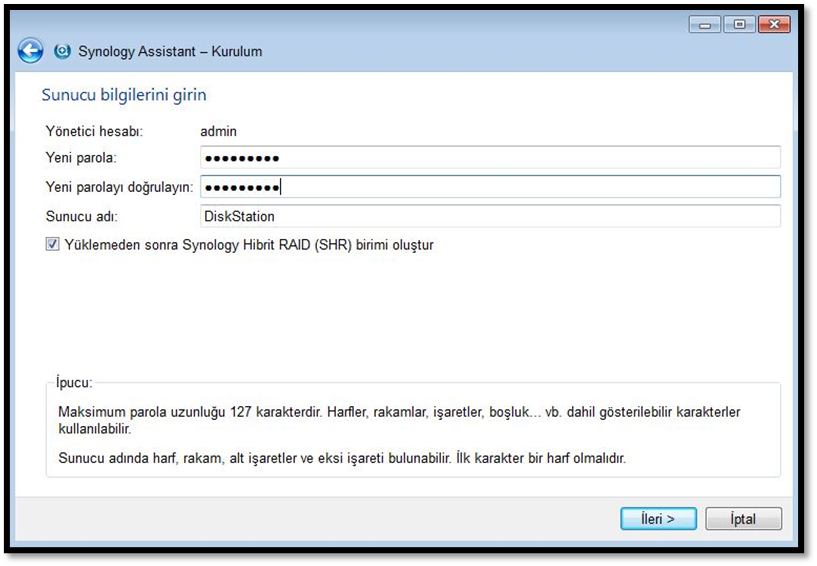Click the blue back arrow button
Viewport: 817px width, 566px height.
[x=31, y=51]
